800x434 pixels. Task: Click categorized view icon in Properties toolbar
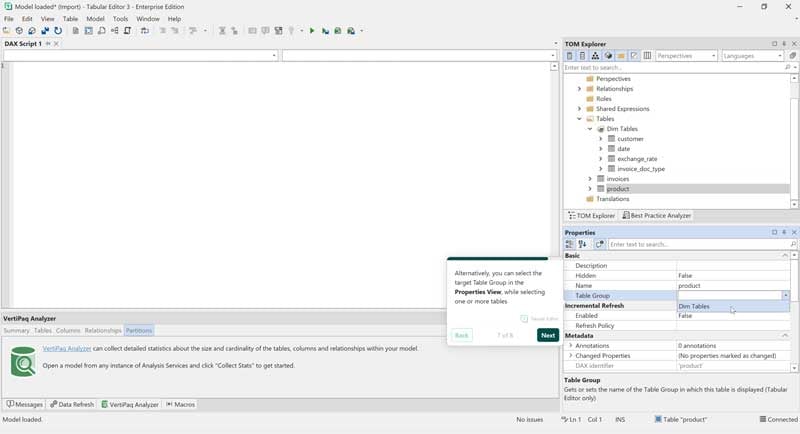569,244
